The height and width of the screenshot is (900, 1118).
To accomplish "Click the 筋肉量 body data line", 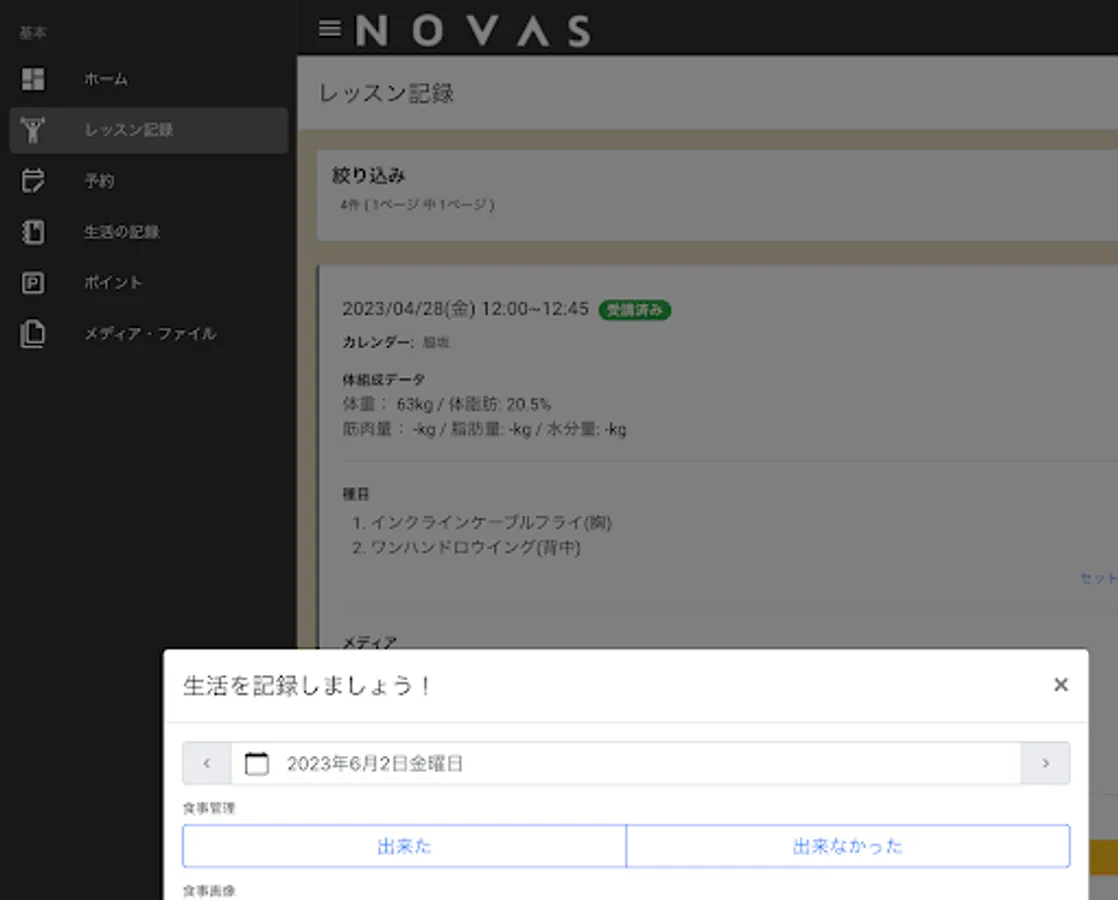I will 484,429.
